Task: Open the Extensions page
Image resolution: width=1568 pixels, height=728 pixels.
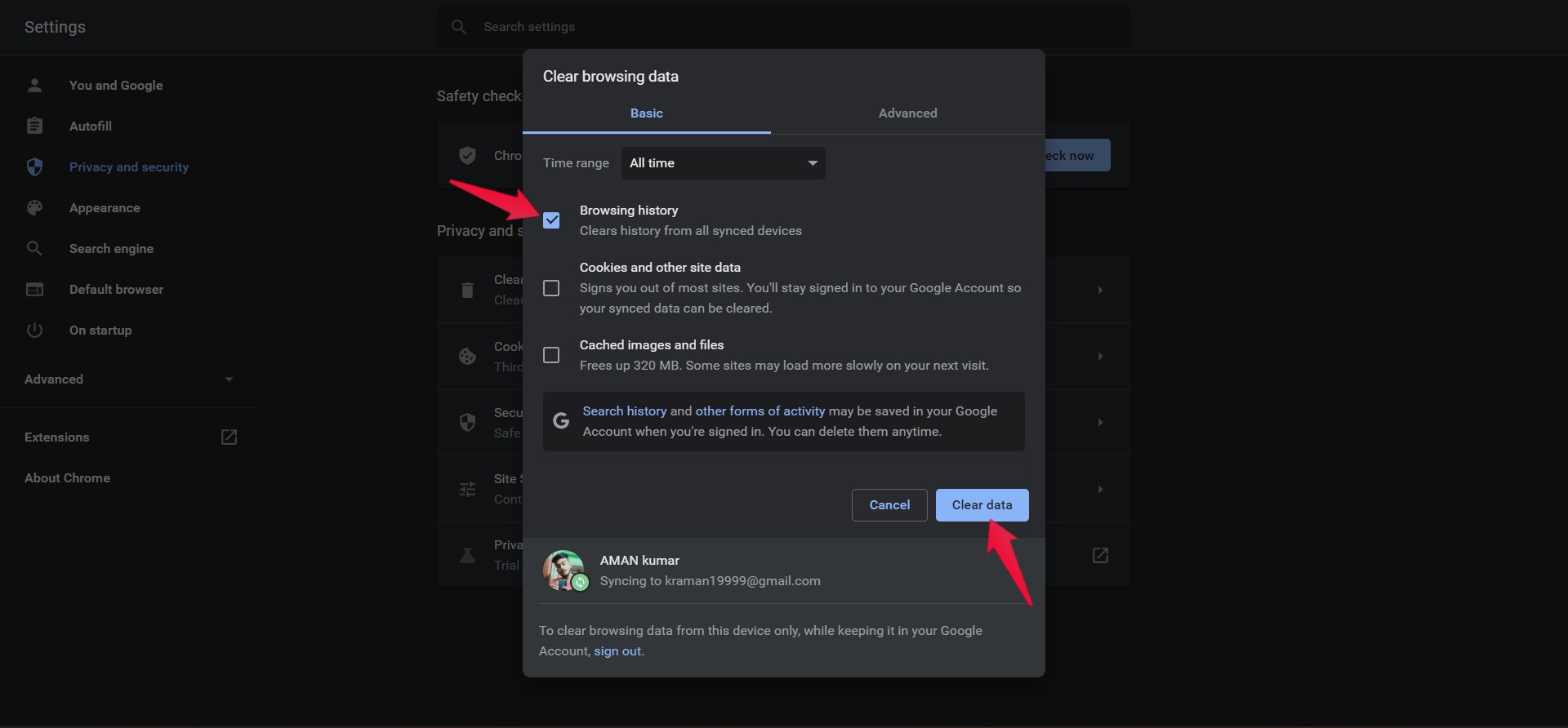Action: 57,437
